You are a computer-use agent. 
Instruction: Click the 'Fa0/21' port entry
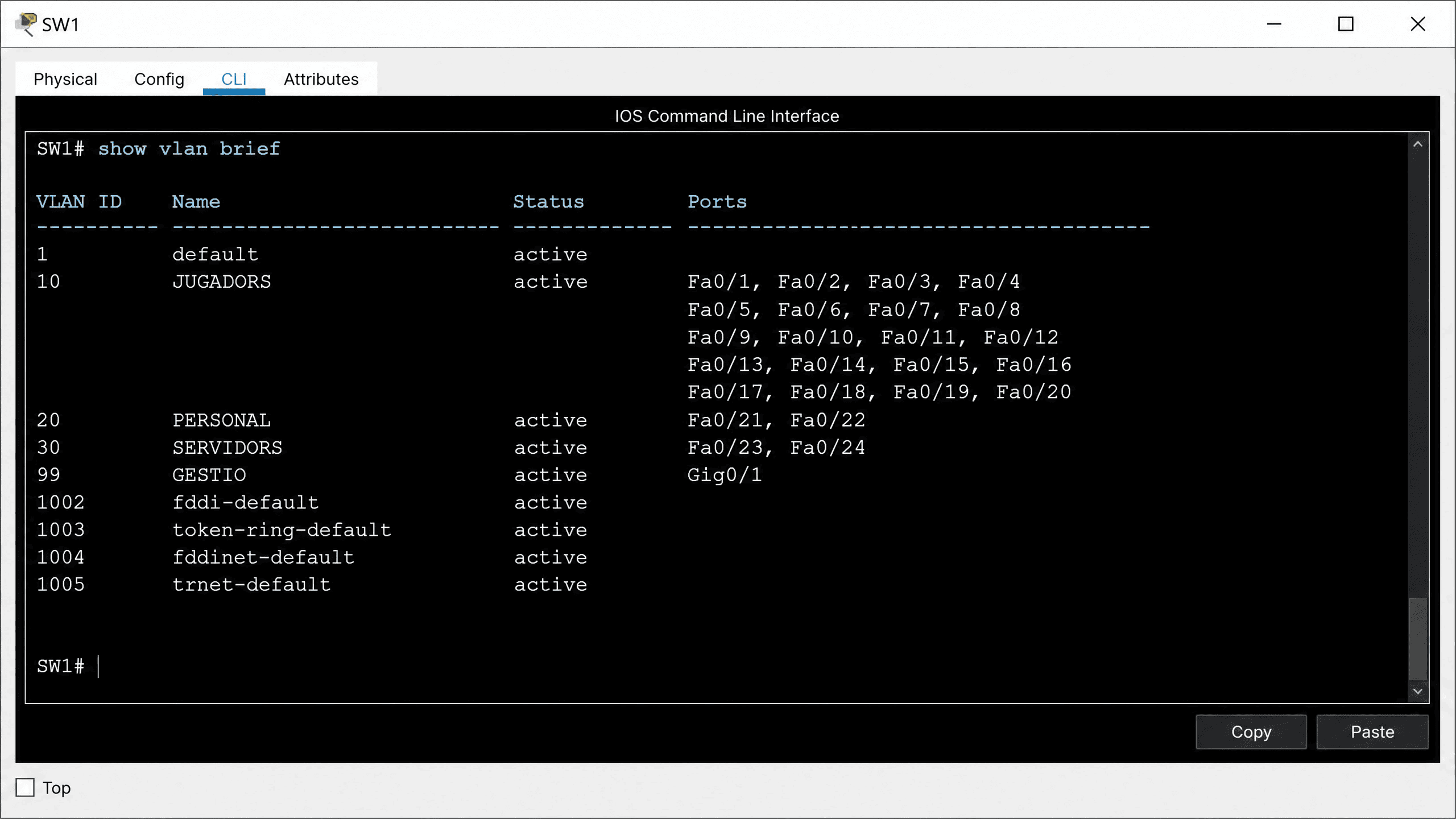coord(725,420)
